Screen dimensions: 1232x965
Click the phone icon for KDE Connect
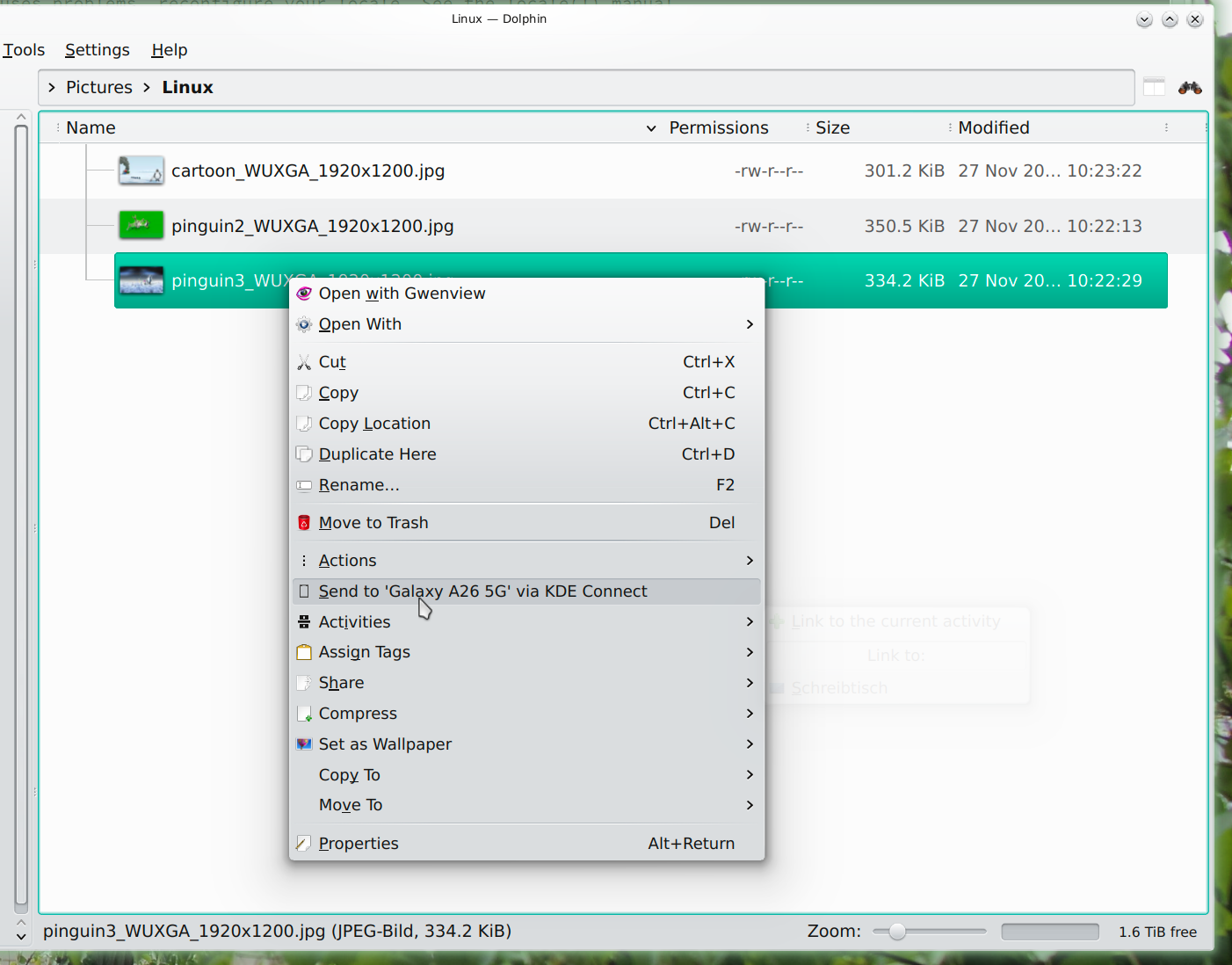point(304,591)
